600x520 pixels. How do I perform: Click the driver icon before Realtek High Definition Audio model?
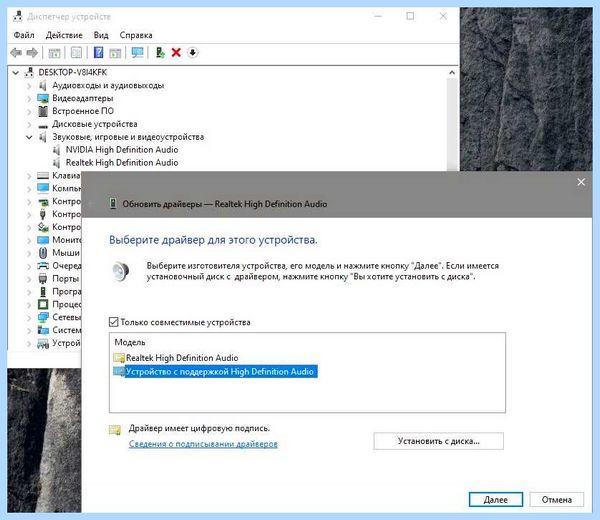[x=119, y=358]
